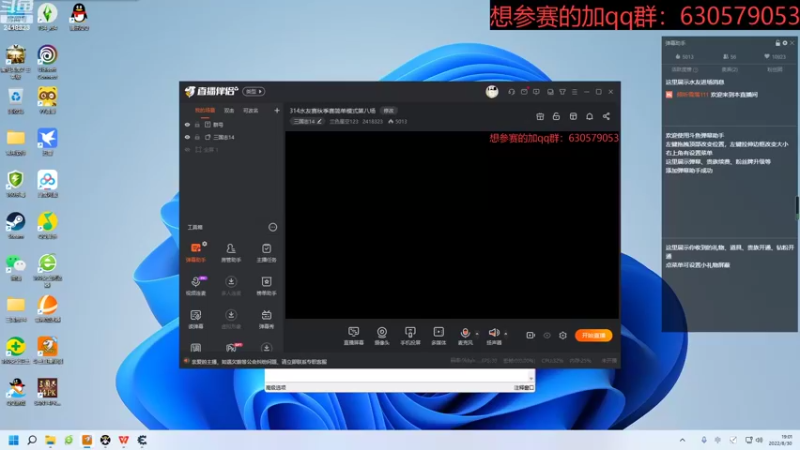Open WPS icon on taskbar

123,440
